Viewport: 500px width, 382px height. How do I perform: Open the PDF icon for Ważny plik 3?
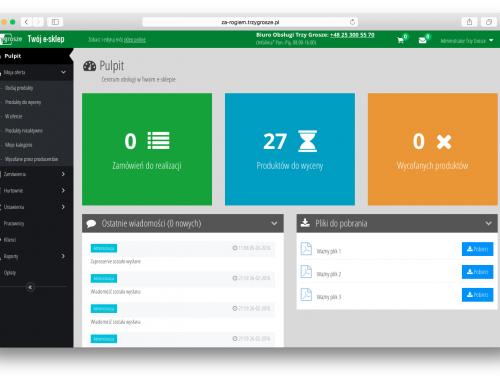306,295
